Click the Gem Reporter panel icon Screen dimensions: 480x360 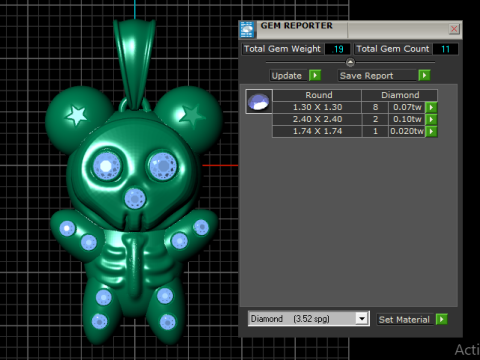[247, 30]
